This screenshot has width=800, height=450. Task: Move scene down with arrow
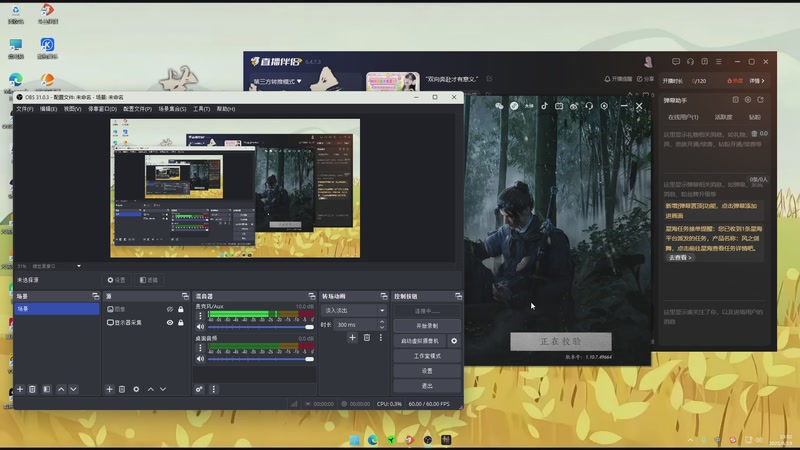point(73,389)
